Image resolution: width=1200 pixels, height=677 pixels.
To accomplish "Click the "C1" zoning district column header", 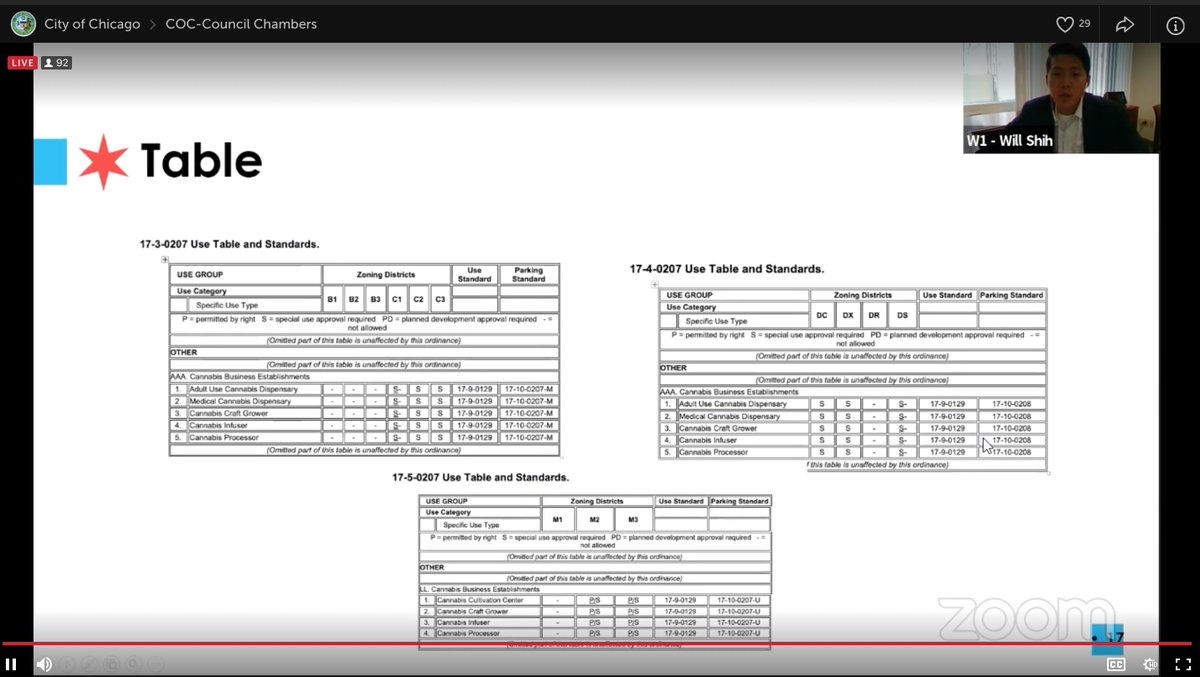I will [397, 299].
